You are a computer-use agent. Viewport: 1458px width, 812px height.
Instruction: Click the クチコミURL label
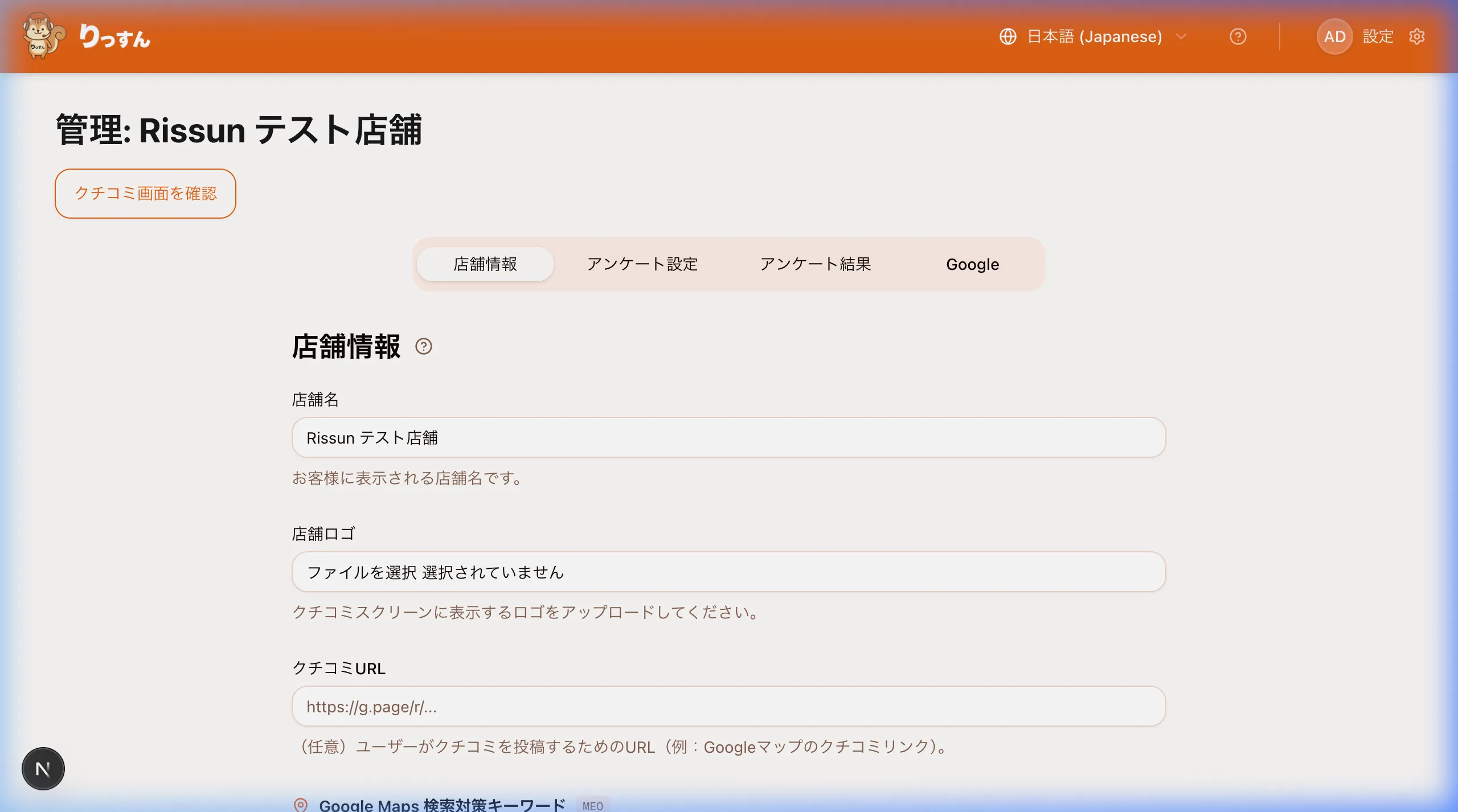339,668
